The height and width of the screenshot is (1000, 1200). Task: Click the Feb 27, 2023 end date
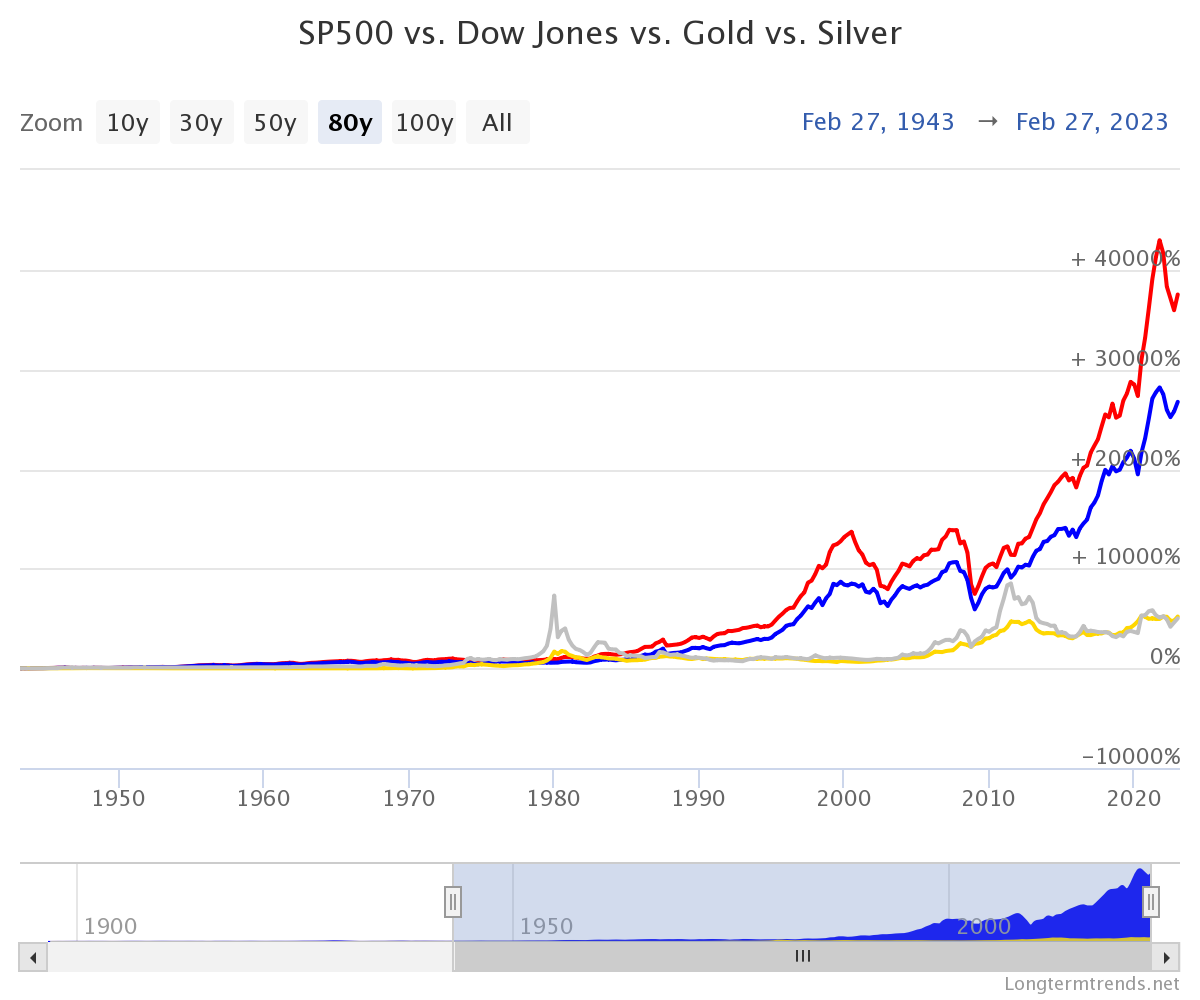point(1092,122)
